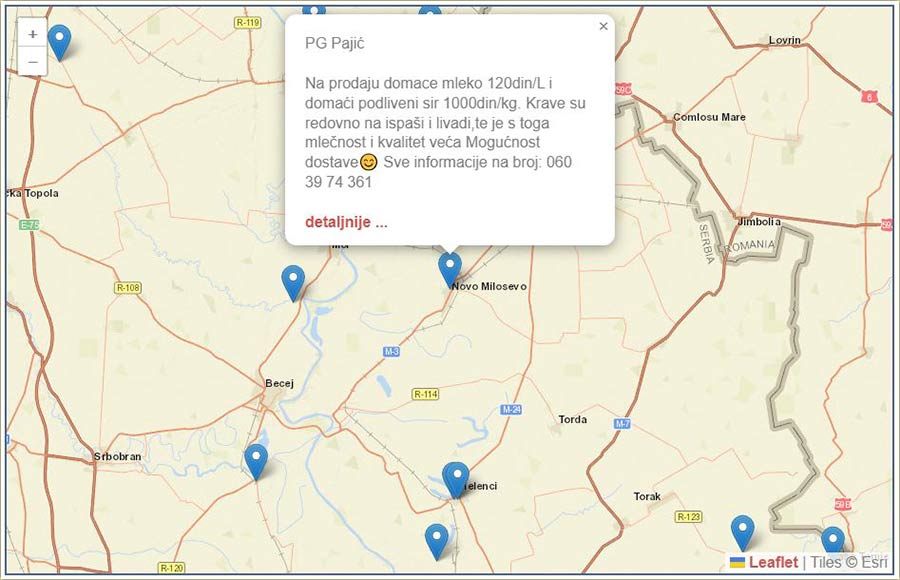This screenshot has width=900, height=580.
Task: Zoom in on the map
Action: 33,33
